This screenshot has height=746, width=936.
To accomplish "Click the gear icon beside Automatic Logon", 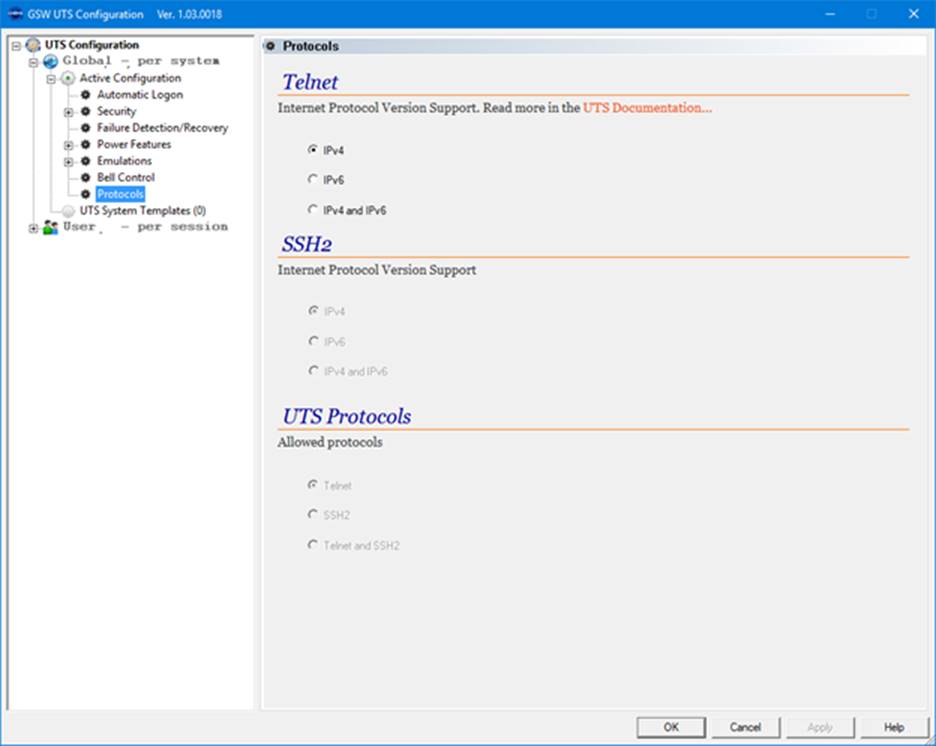I will coord(85,94).
